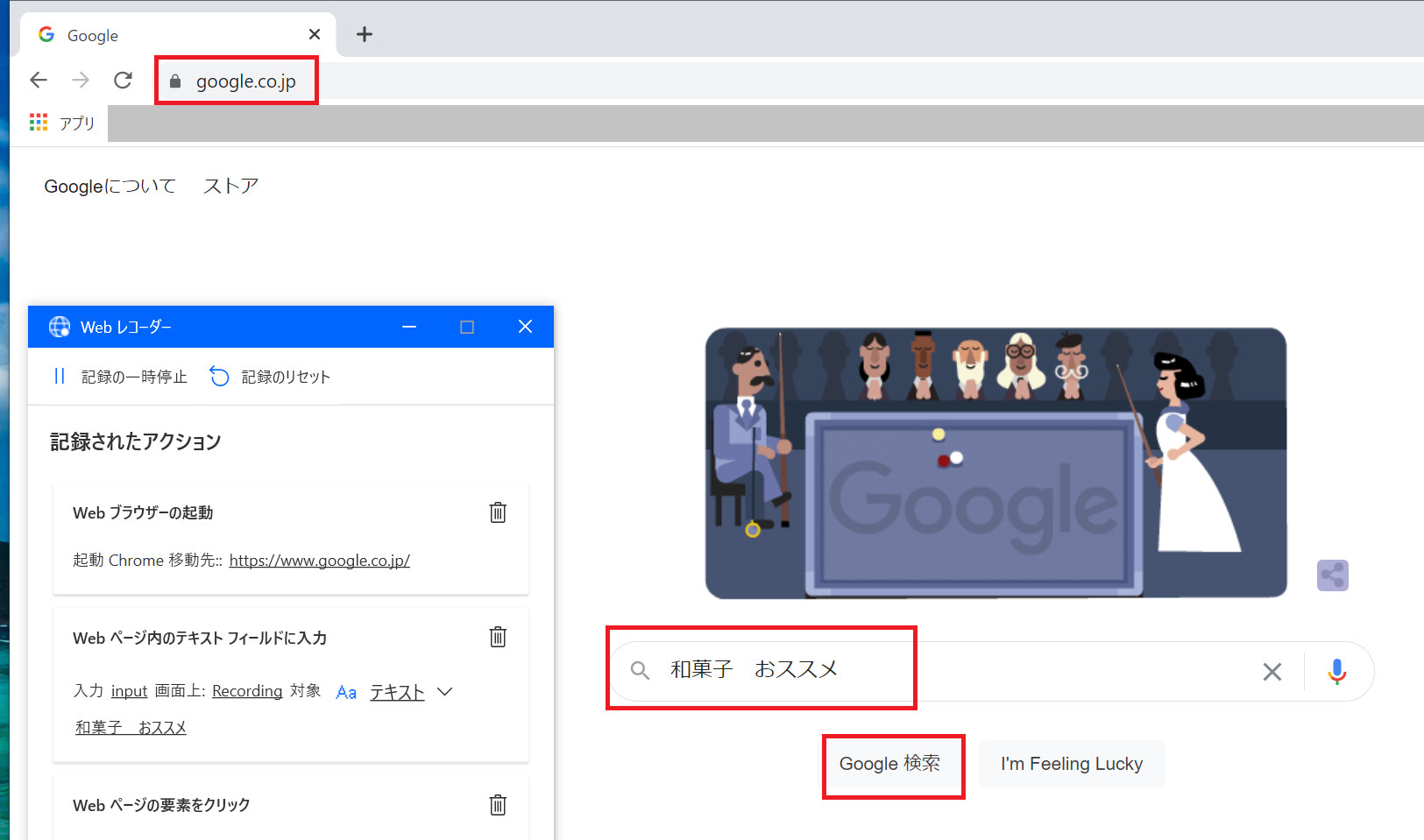Select the Google tab
Image resolution: width=1424 pixels, height=840 pixels.
coord(178,35)
